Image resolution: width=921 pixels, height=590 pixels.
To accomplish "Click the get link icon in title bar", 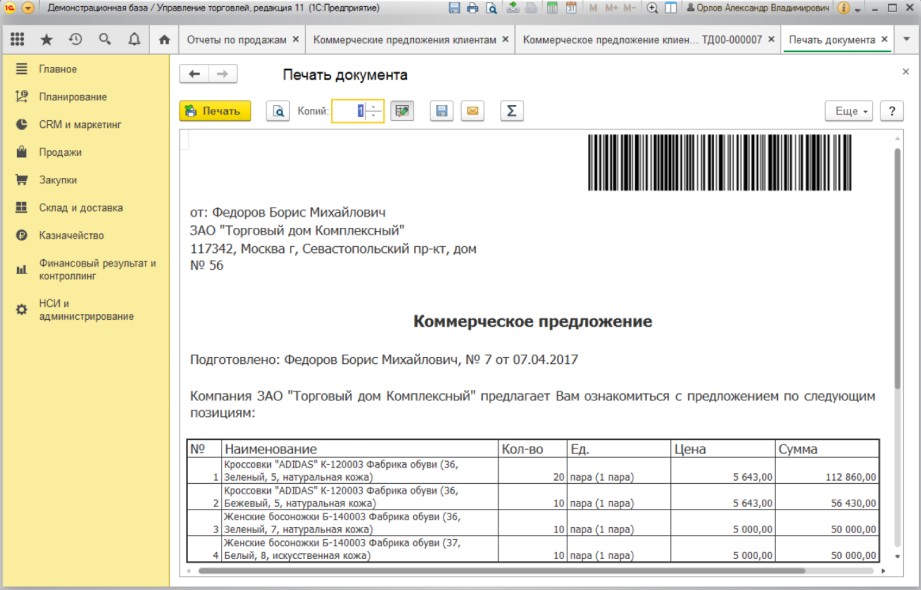I will tap(513, 8).
